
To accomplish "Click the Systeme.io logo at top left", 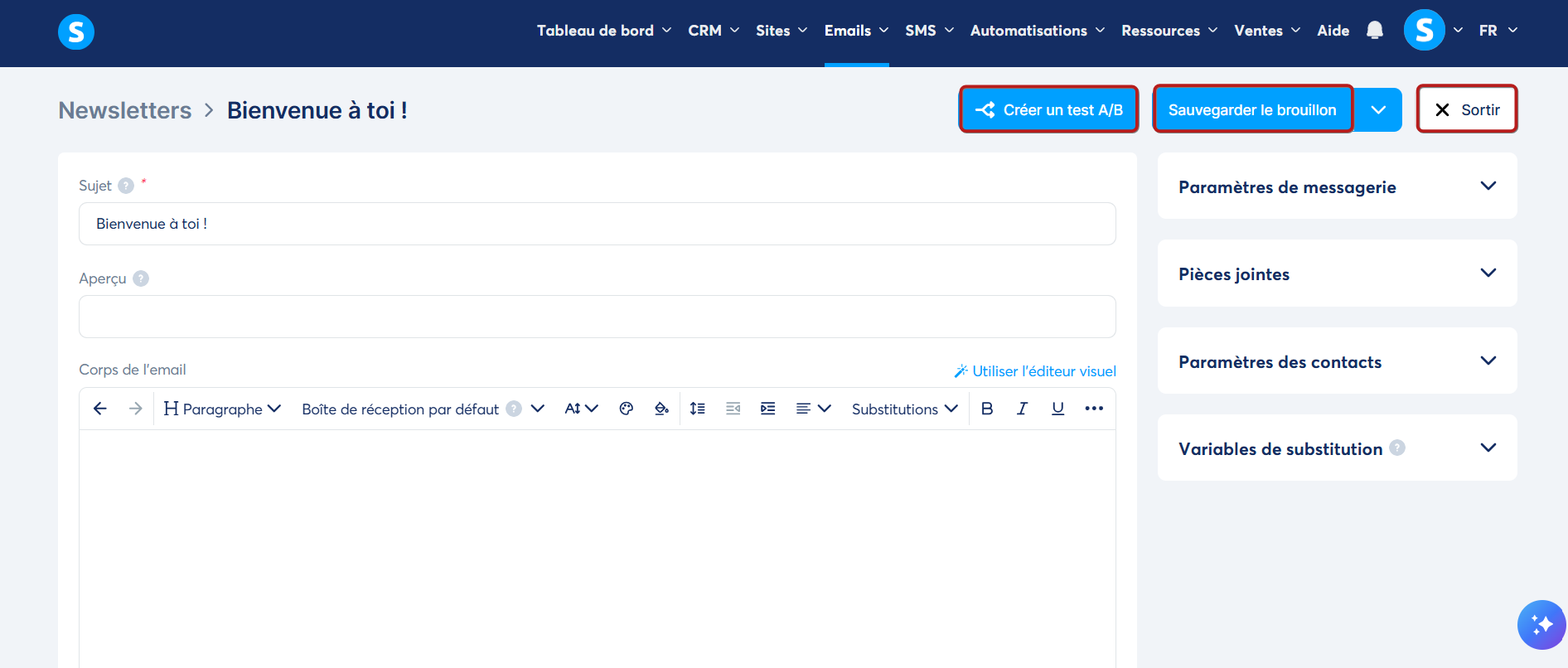I will pyautogui.click(x=76, y=32).
